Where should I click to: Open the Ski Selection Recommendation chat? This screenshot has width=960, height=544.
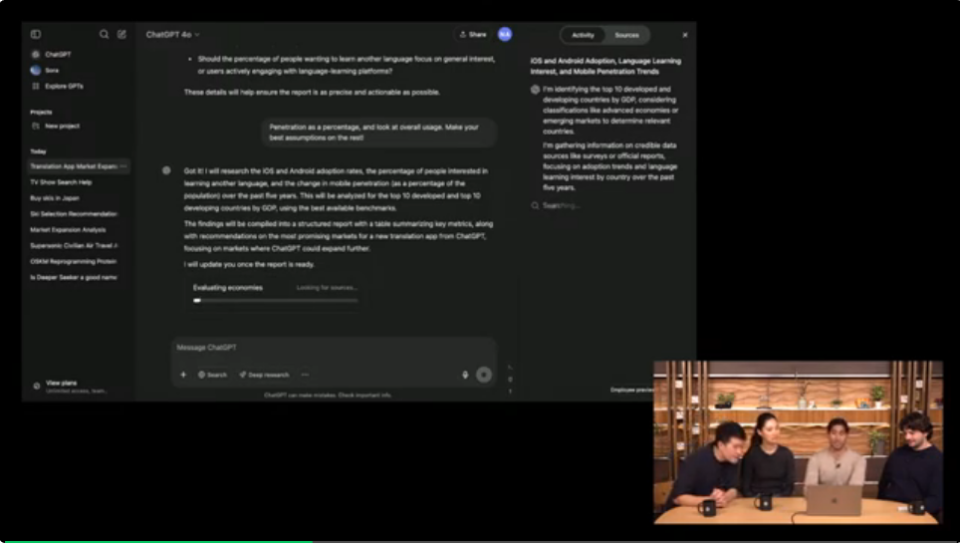click(73, 214)
